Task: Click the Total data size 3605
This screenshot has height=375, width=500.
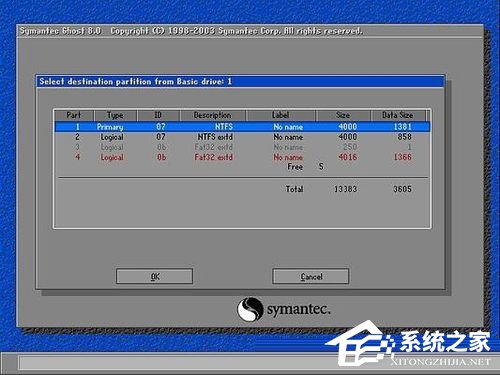Action: click(x=402, y=189)
